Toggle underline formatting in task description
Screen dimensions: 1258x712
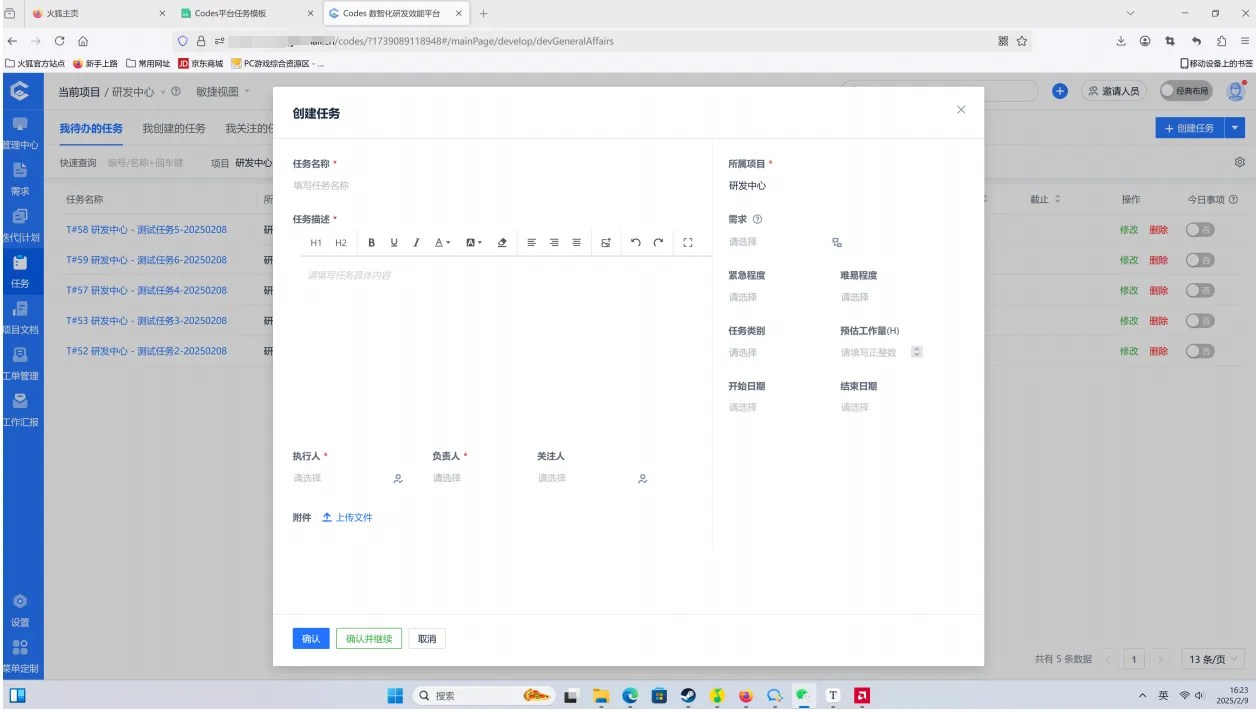(x=394, y=243)
